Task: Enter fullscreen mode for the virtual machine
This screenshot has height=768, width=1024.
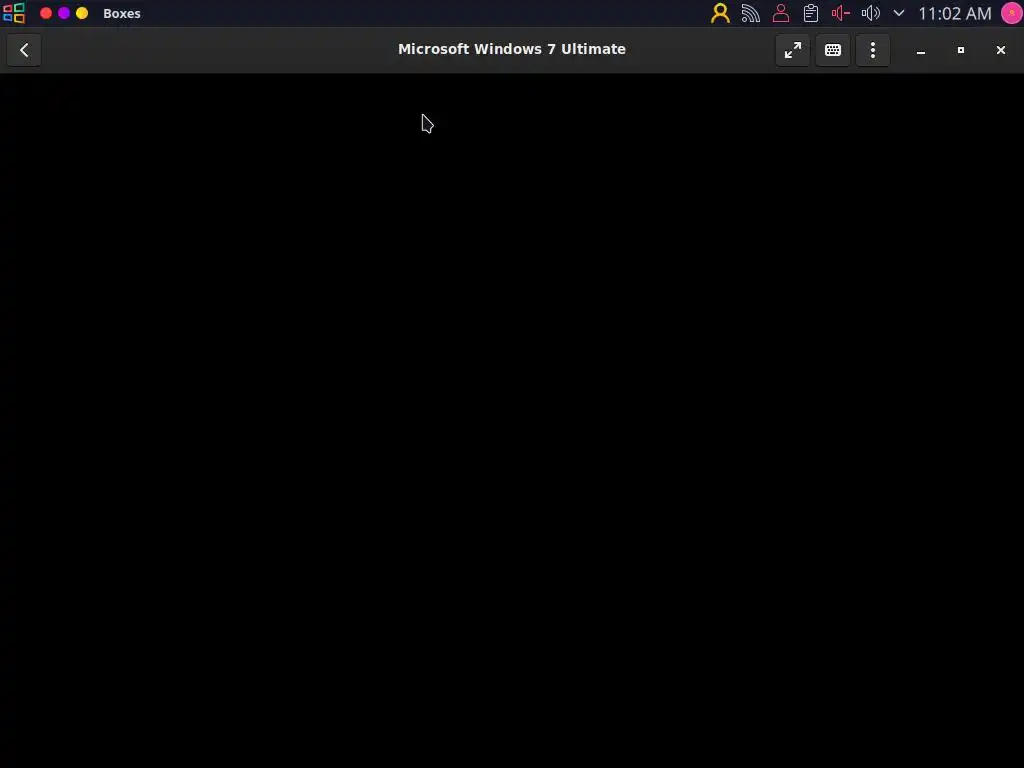Action: click(x=793, y=50)
